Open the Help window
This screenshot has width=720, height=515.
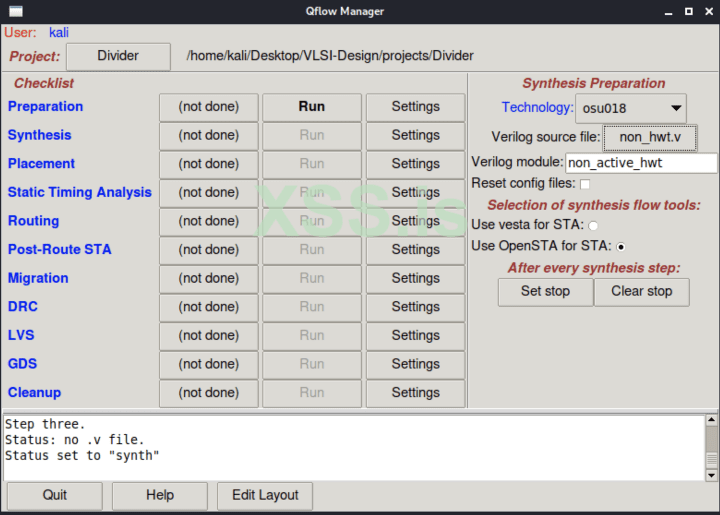click(159, 495)
